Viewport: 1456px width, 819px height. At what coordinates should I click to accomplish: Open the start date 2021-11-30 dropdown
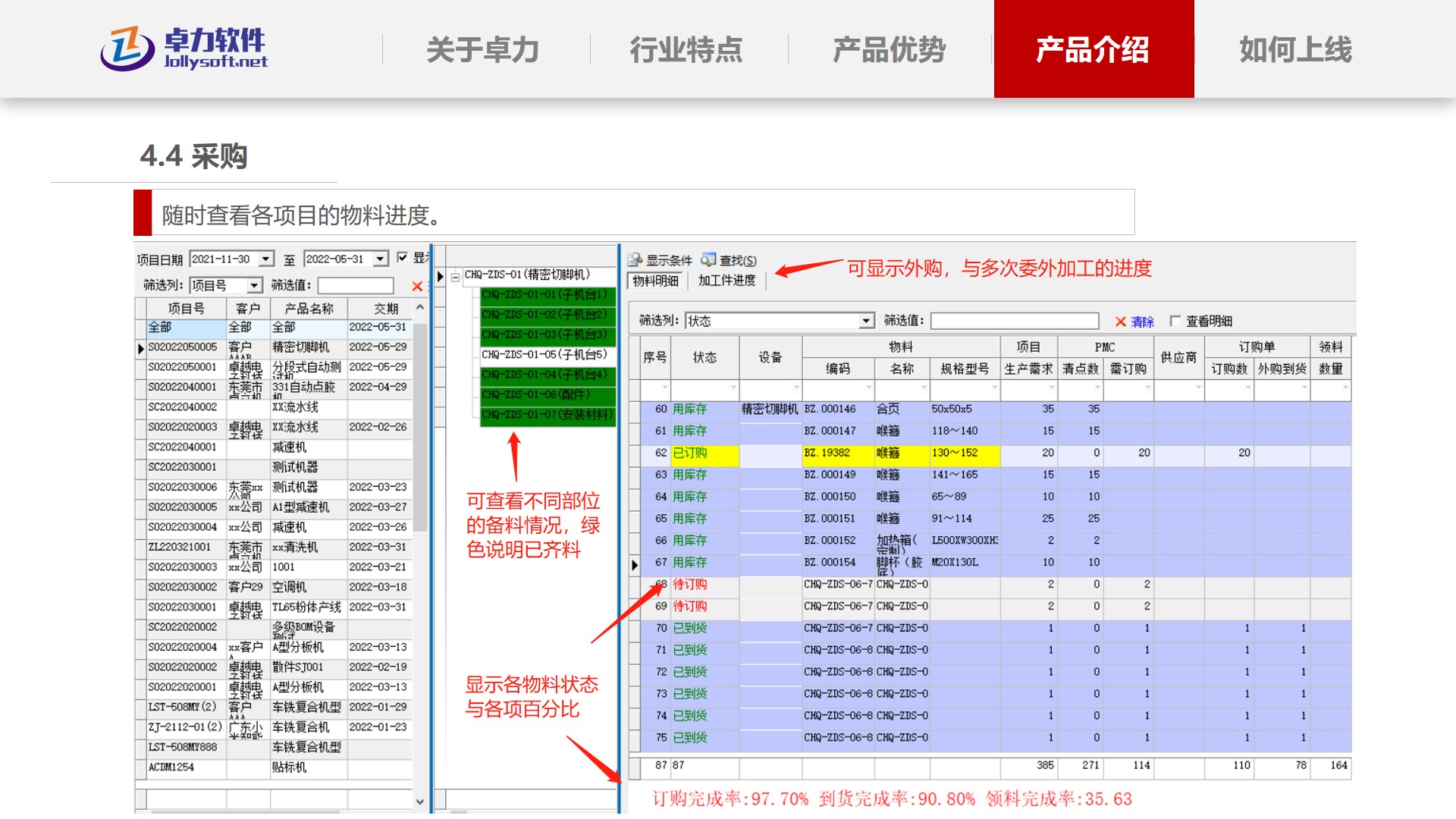(265, 259)
